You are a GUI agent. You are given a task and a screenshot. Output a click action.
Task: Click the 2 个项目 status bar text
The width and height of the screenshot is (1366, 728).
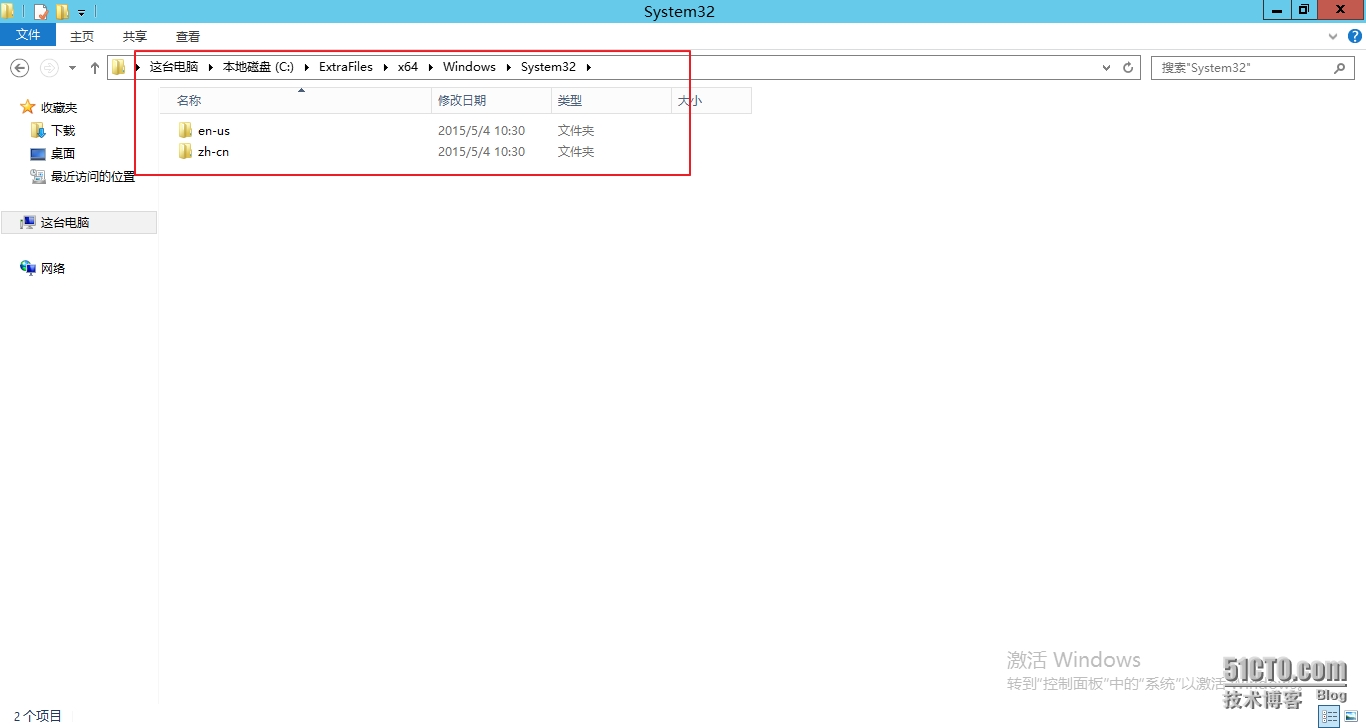tap(38, 716)
